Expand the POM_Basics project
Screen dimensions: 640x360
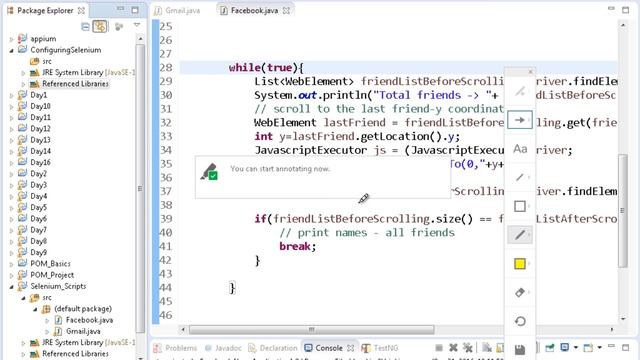(11, 264)
